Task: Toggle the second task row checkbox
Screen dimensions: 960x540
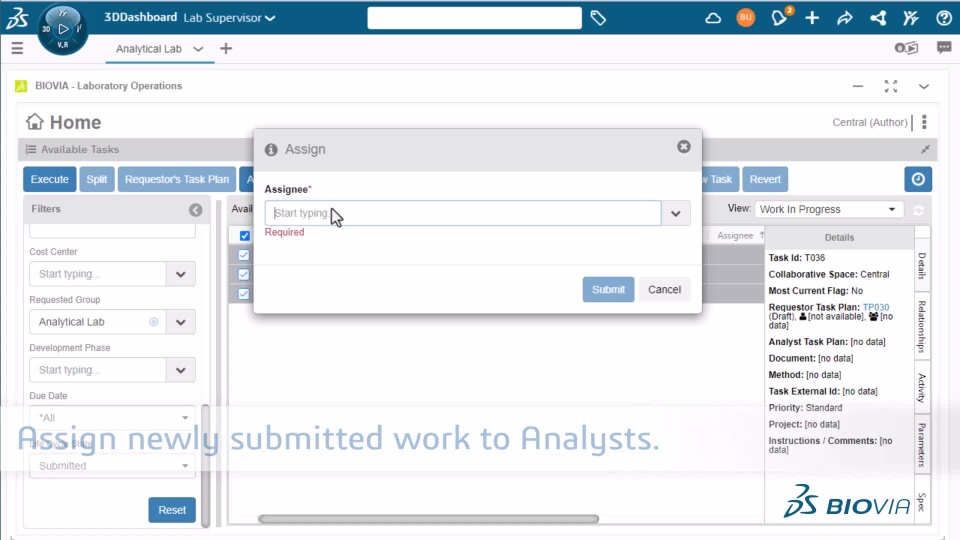Action: (x=244, y=274)
